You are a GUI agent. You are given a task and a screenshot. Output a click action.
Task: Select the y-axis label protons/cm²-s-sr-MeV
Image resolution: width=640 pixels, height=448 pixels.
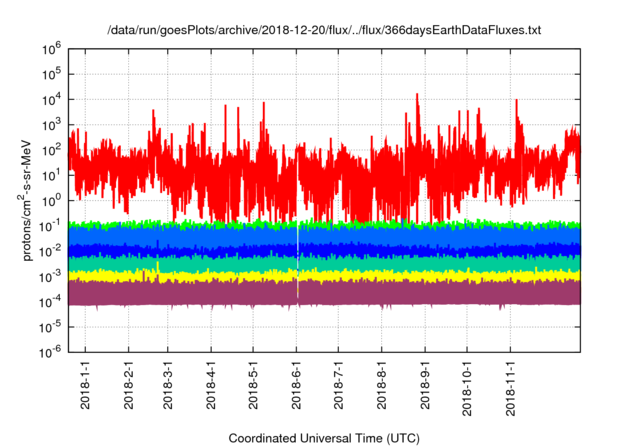click(26, 200)
